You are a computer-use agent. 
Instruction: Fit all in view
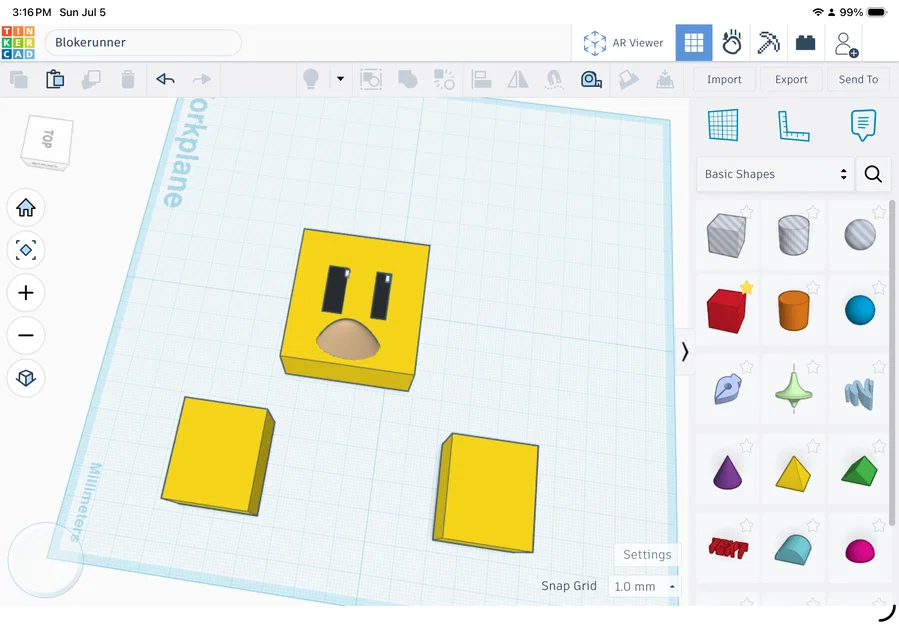(26, 250)
